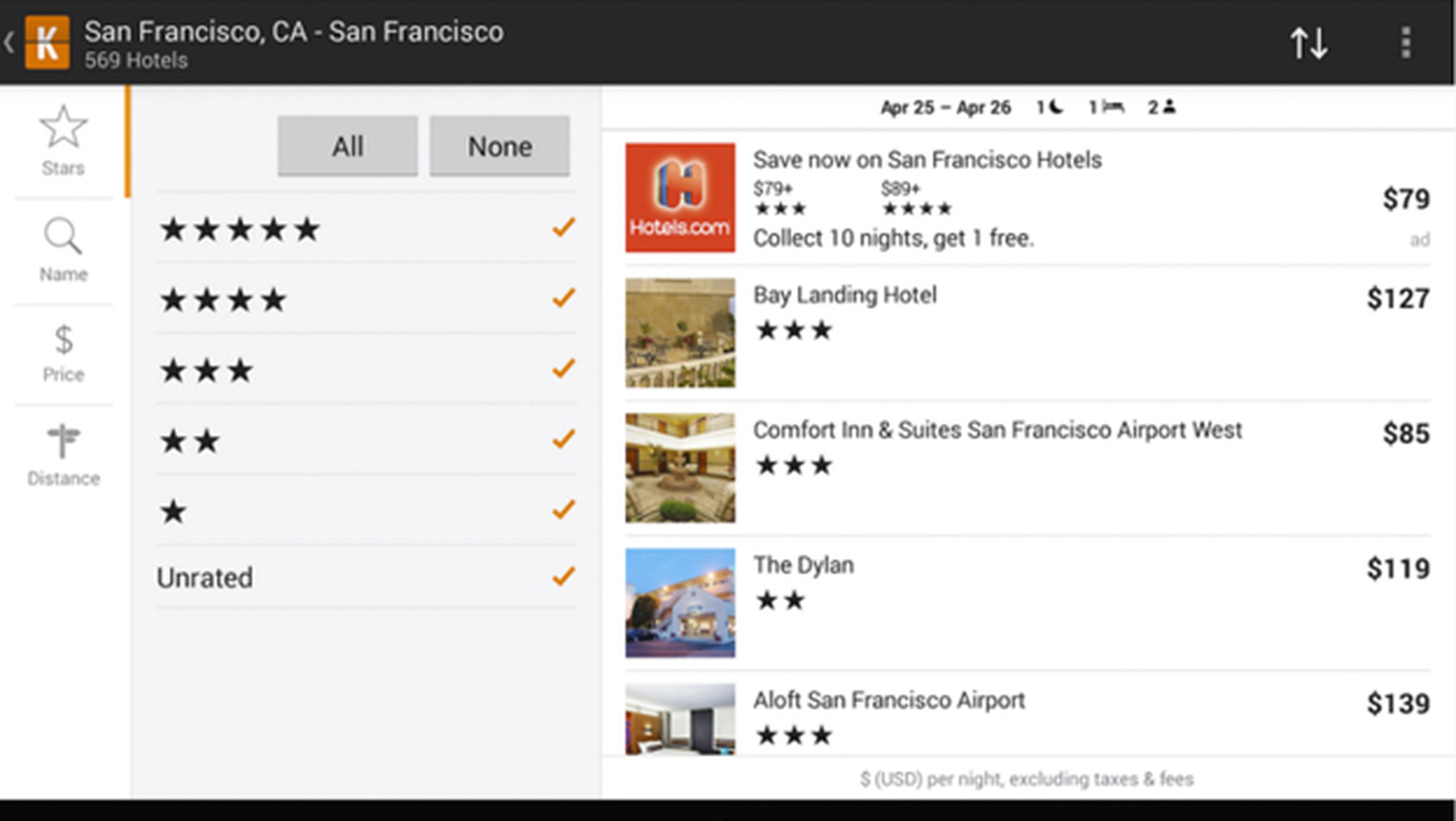Open Aloft San Francisco Airport photo
1456x821 pixels.
(680, 719)
